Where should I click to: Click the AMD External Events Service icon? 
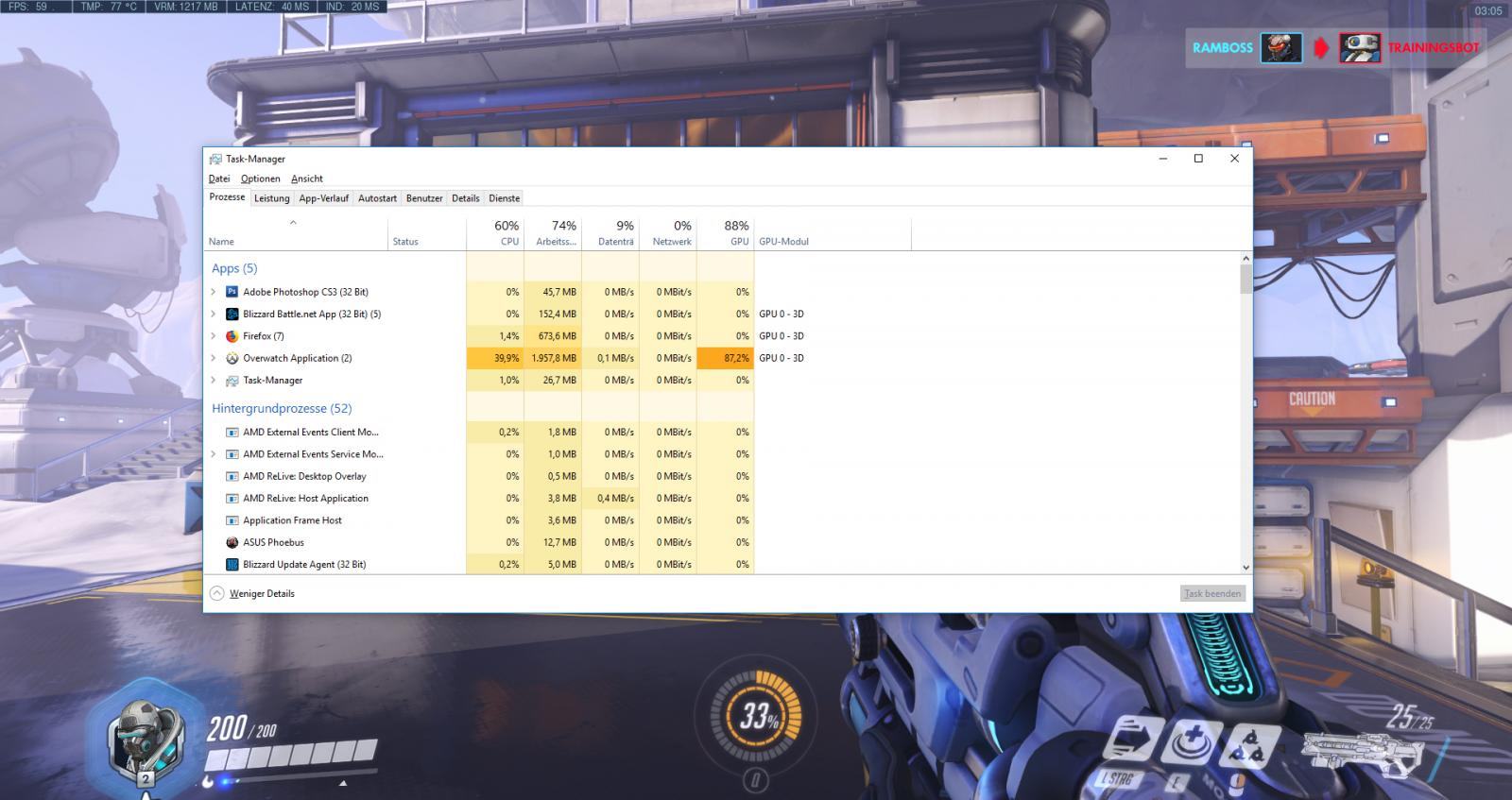[232, 454]
